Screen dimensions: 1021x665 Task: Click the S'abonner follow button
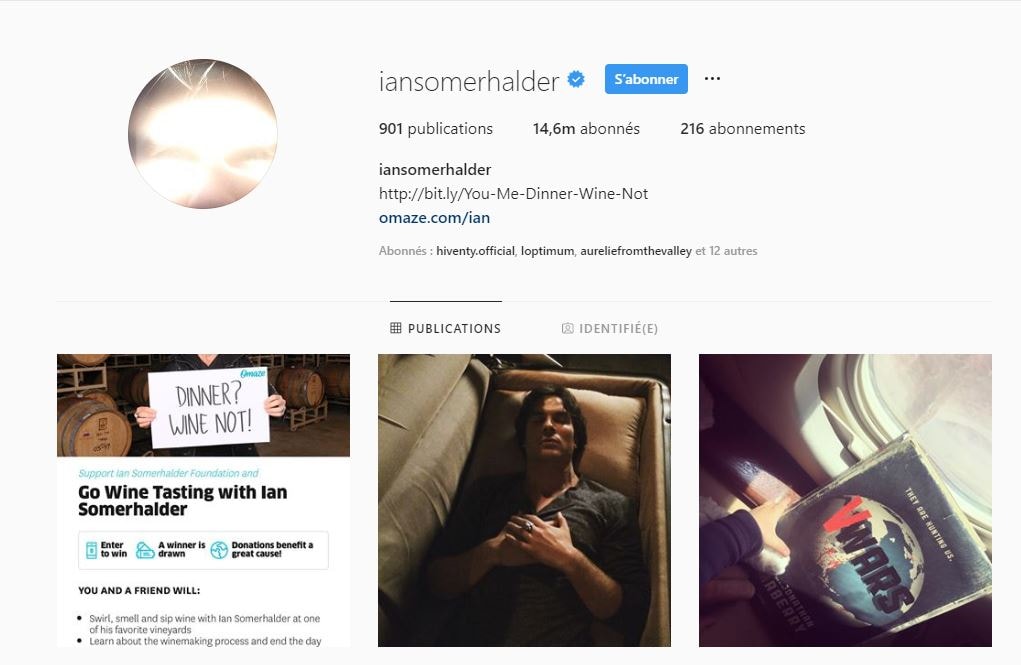pos(646,79)
